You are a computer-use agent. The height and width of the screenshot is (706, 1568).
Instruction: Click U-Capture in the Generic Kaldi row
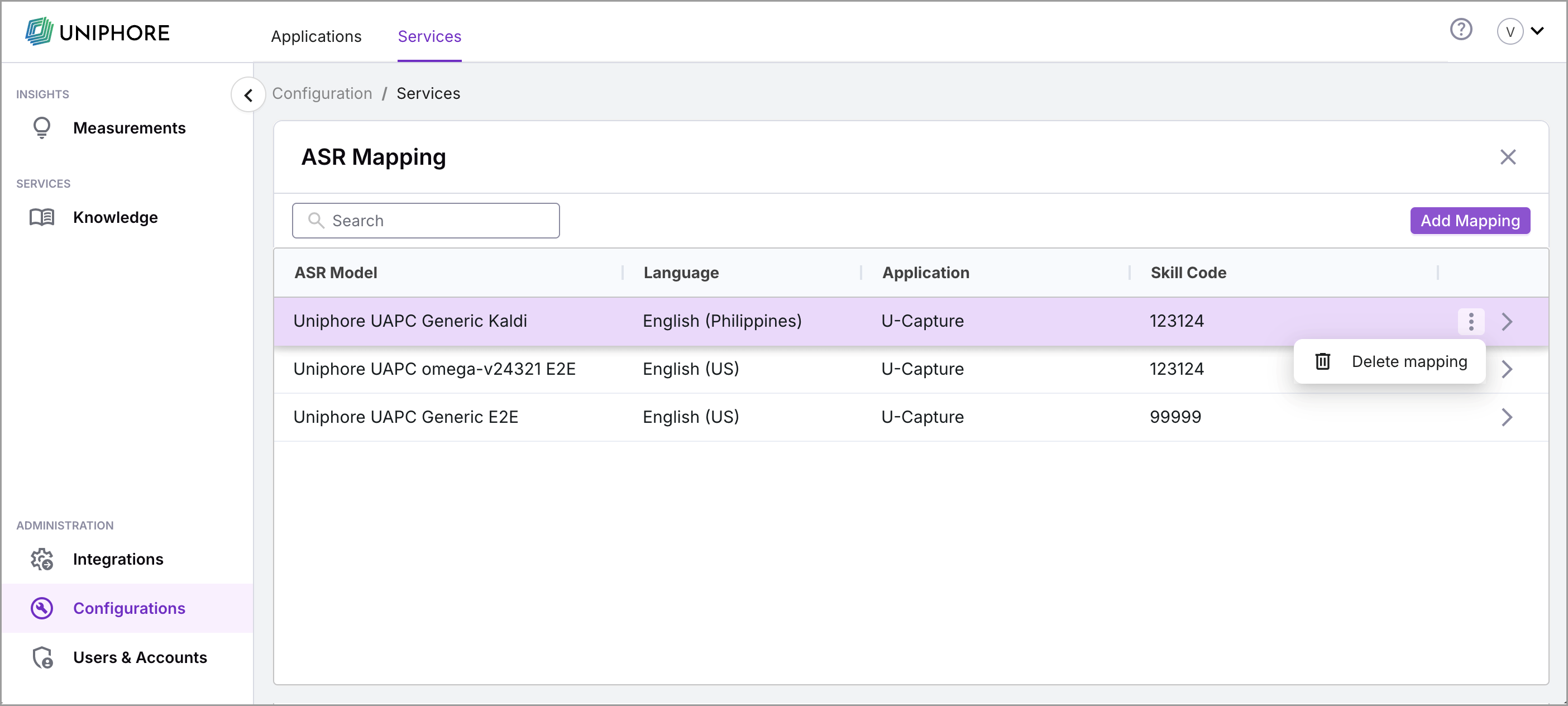pos(922,321)
